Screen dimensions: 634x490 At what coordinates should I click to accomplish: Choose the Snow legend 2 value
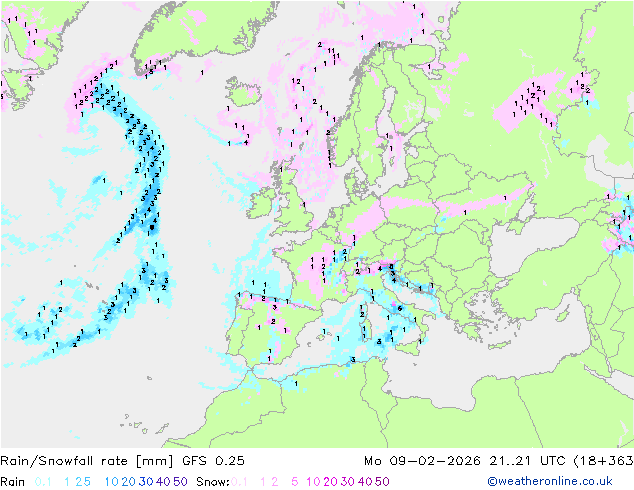click(275, 482)
